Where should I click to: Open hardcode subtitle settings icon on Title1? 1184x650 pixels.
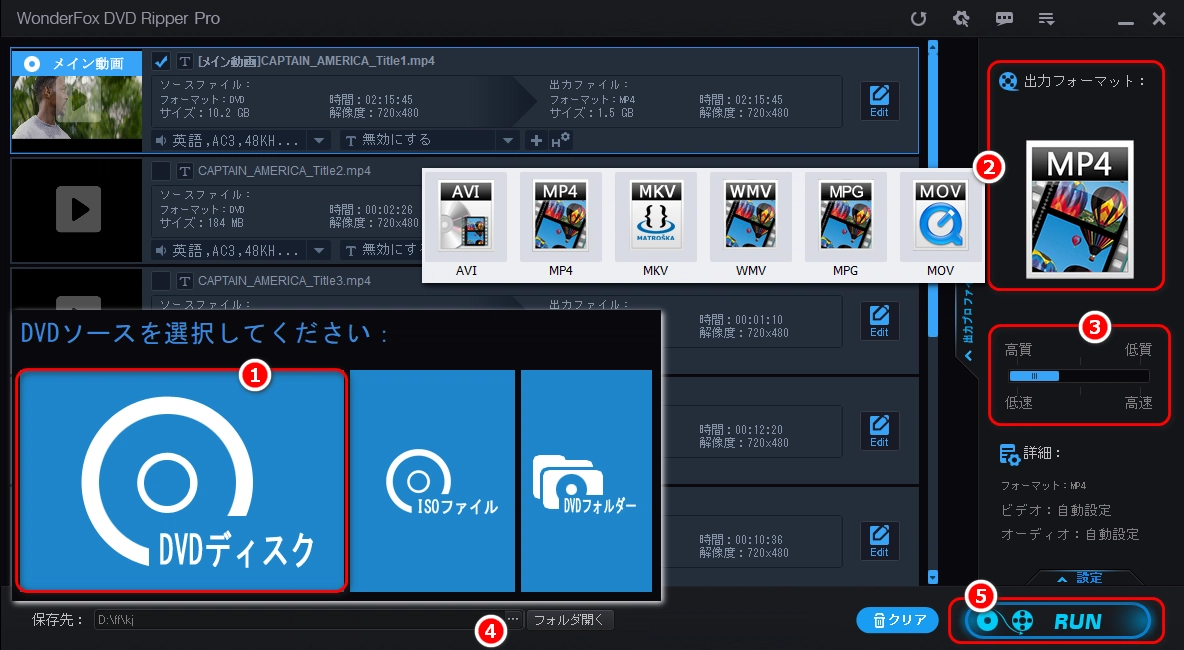560,140
